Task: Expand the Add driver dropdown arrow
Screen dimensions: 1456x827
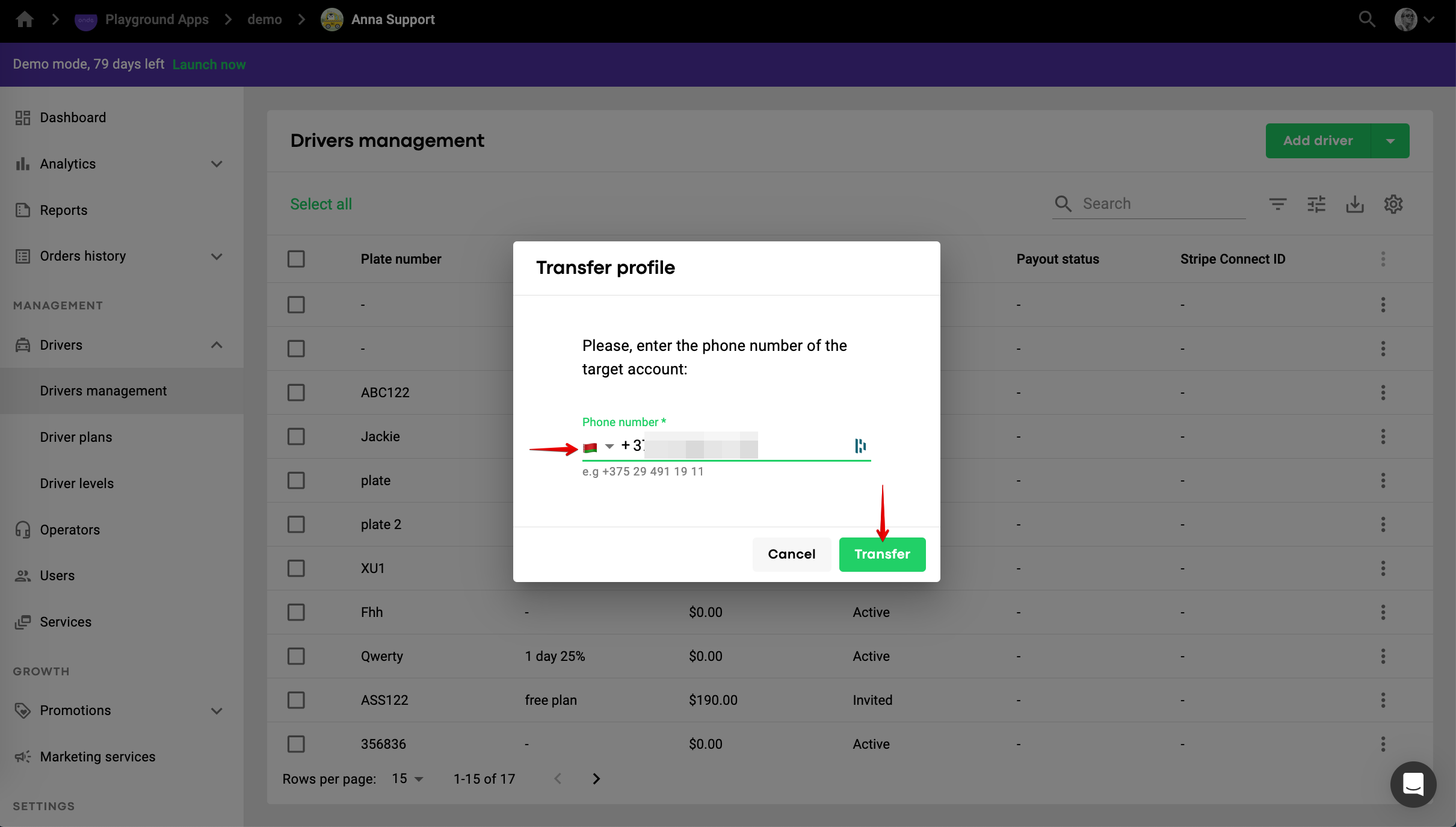Action: coord(1390,141)
